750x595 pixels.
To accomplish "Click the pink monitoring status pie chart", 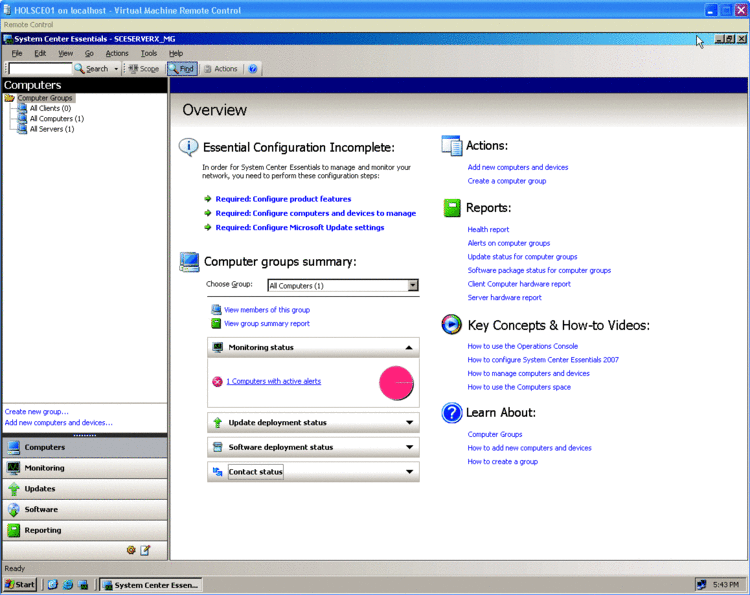I will click(396, 384).
